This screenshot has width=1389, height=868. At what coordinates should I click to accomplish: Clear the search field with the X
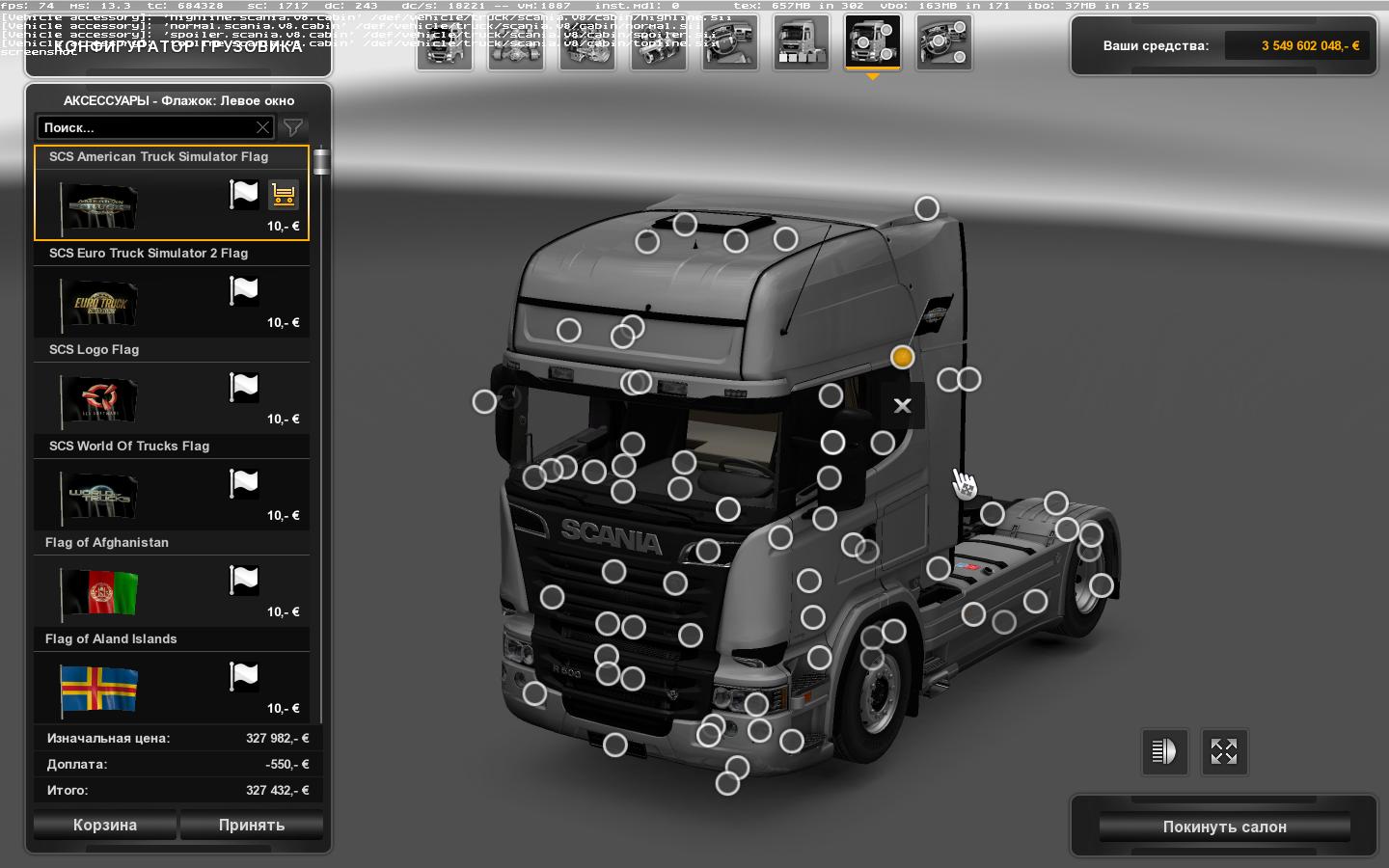click(x=262, y=127)
